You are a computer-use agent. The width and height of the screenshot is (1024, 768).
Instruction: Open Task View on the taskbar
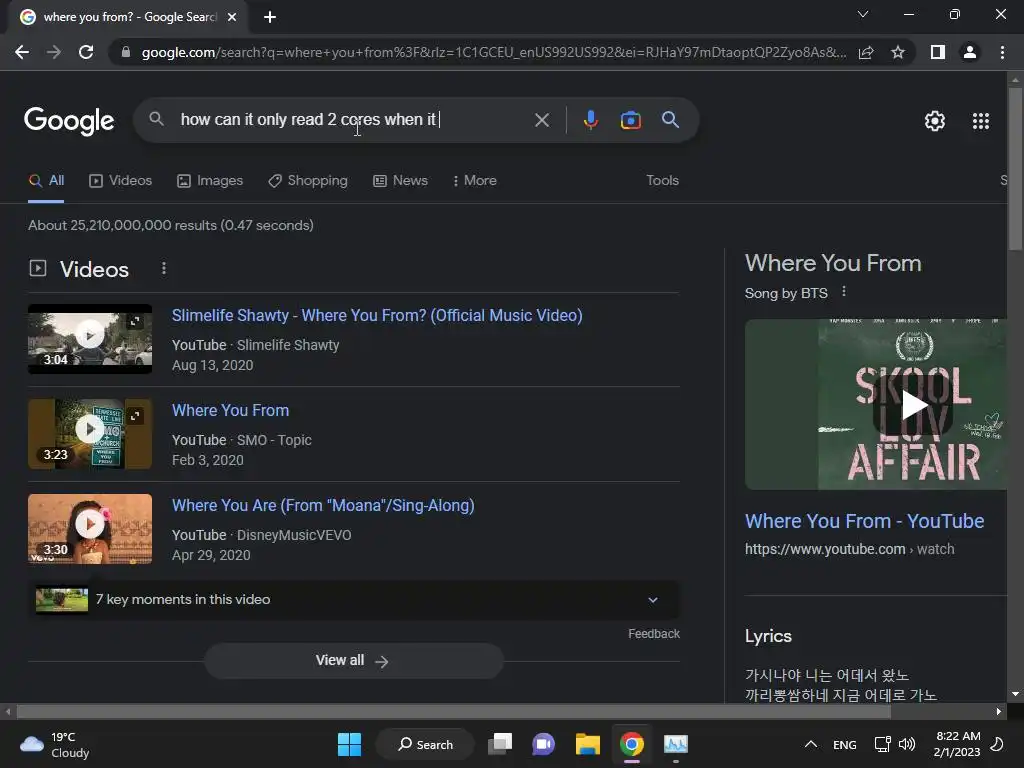click(500, 744)
